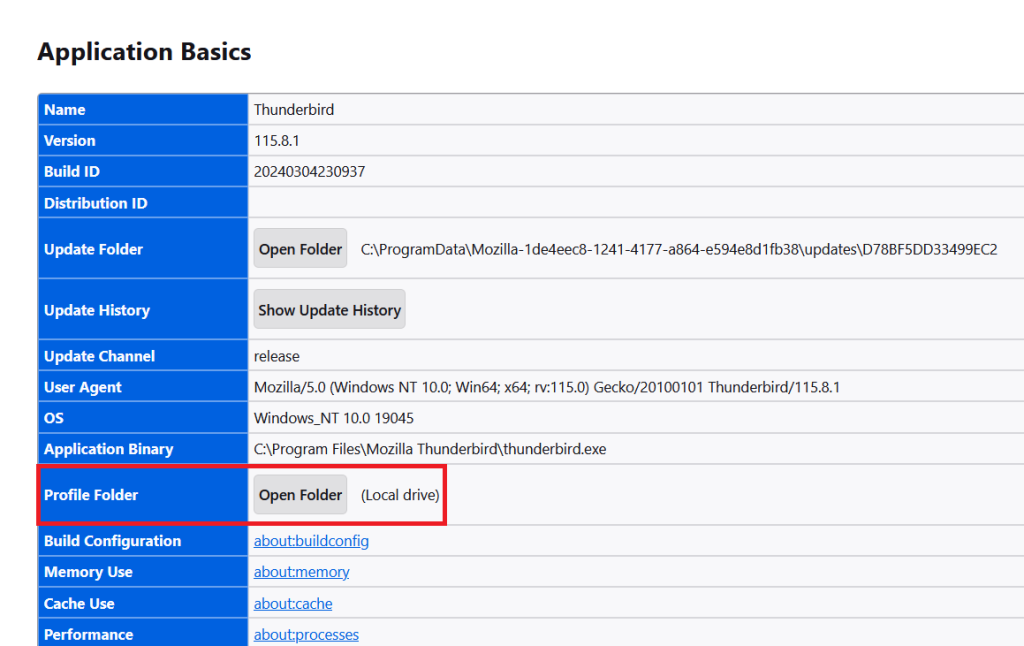
Task: Open the about:buildconfig link
Action: 311,540
